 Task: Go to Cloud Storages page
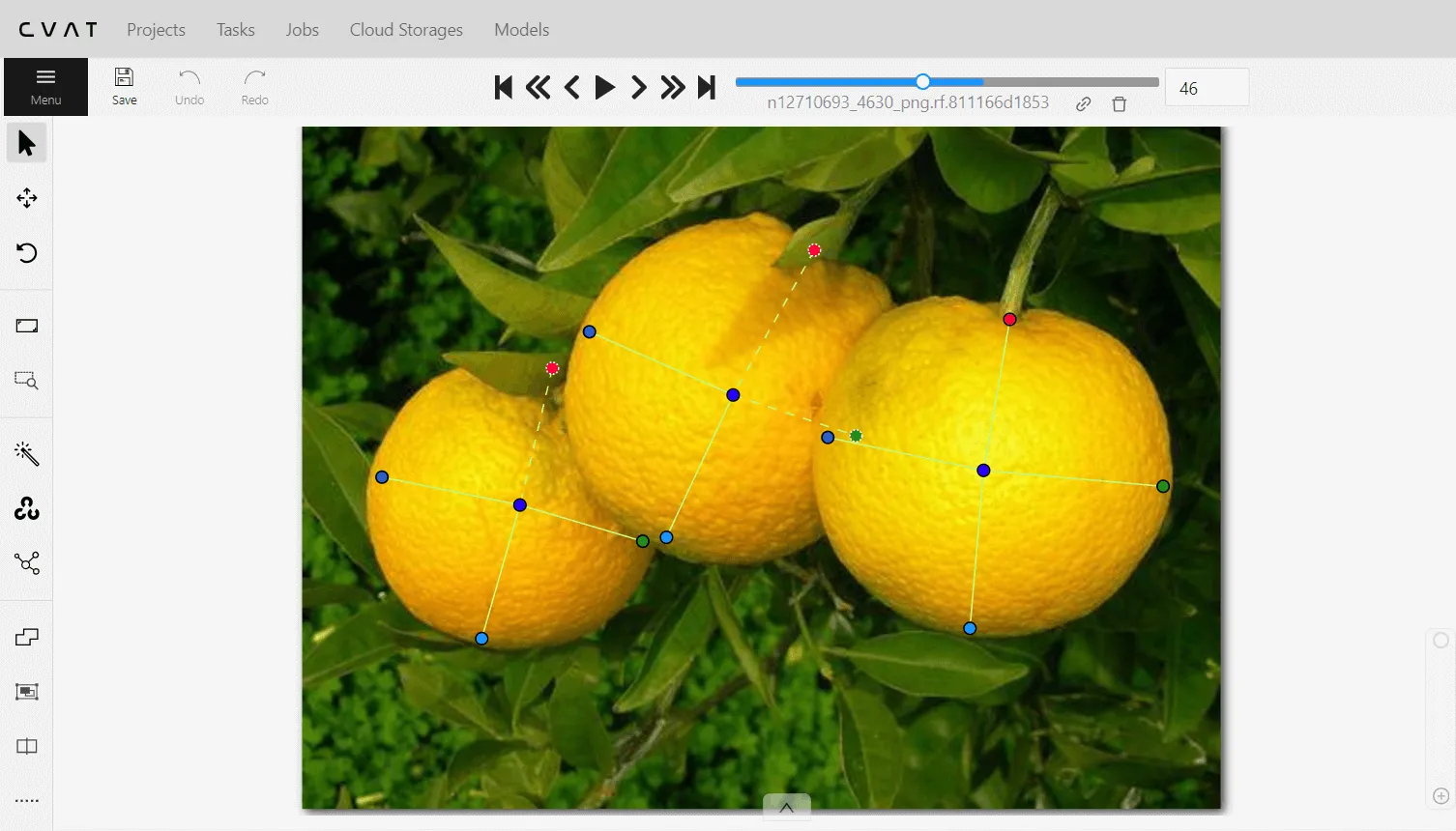click(x=406, y=29)
